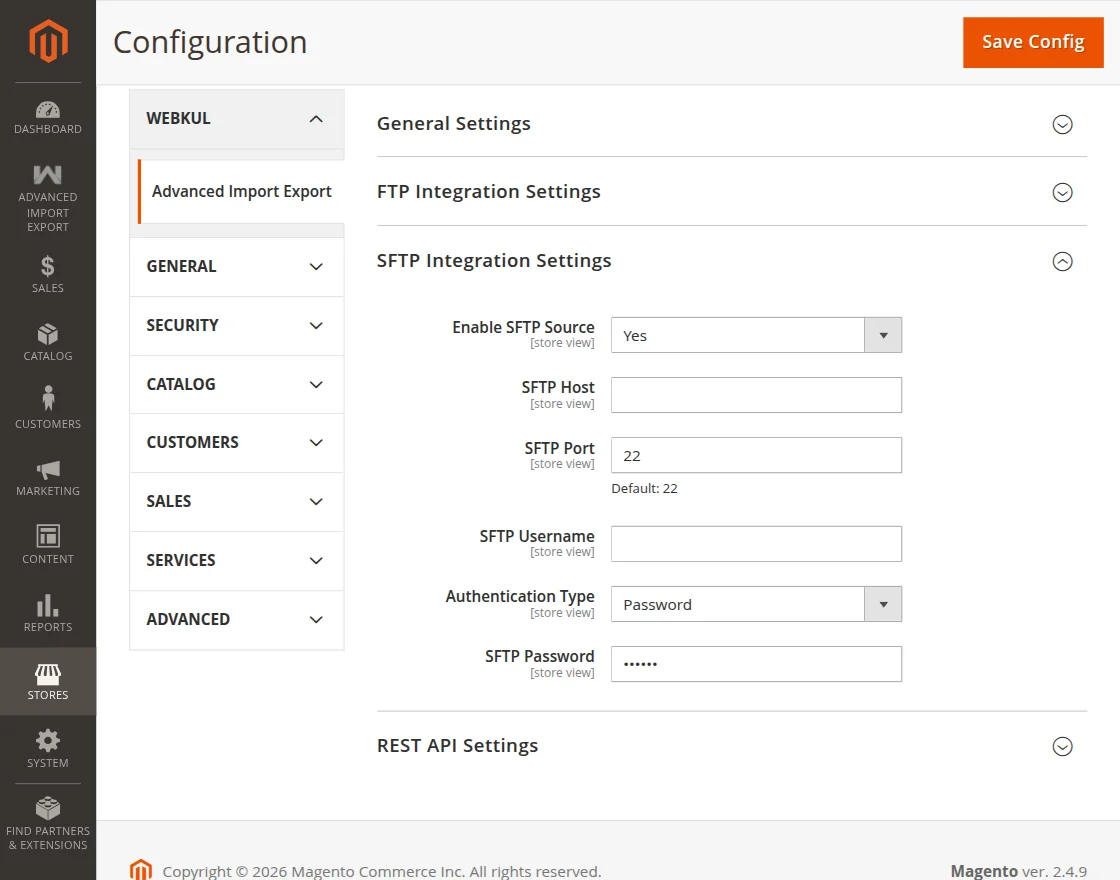Focus the SFTP Host field

pos(756,395)
